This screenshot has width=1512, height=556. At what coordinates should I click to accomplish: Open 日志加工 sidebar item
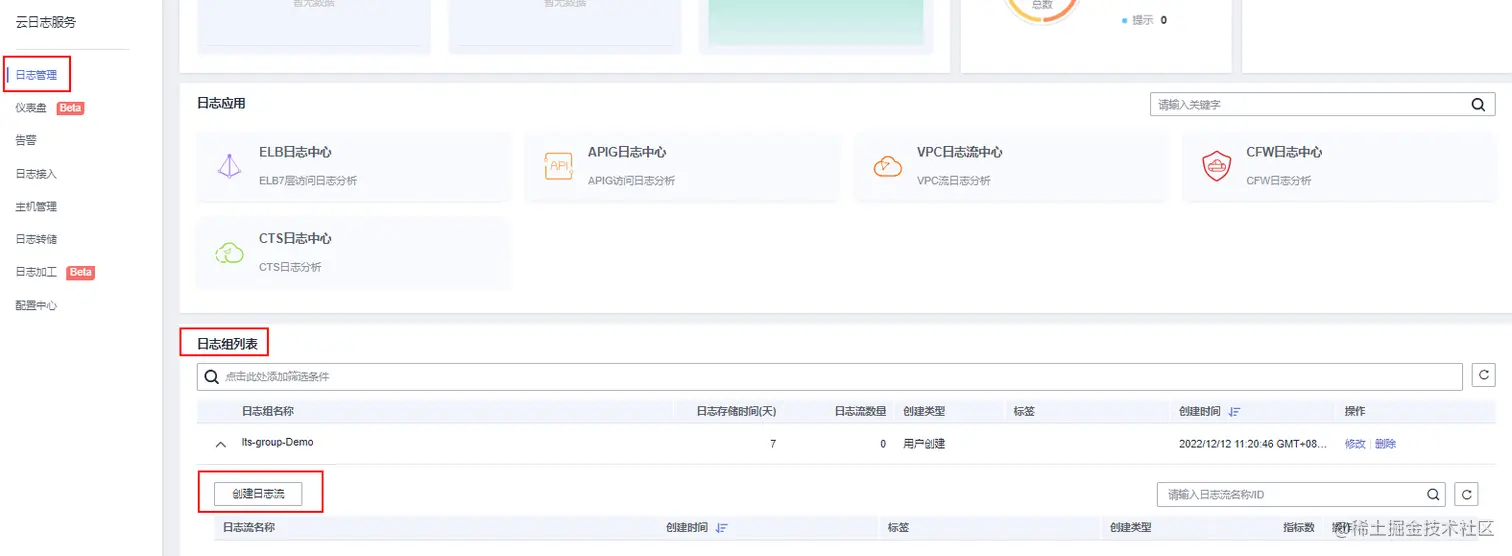[x=36, y=272]
